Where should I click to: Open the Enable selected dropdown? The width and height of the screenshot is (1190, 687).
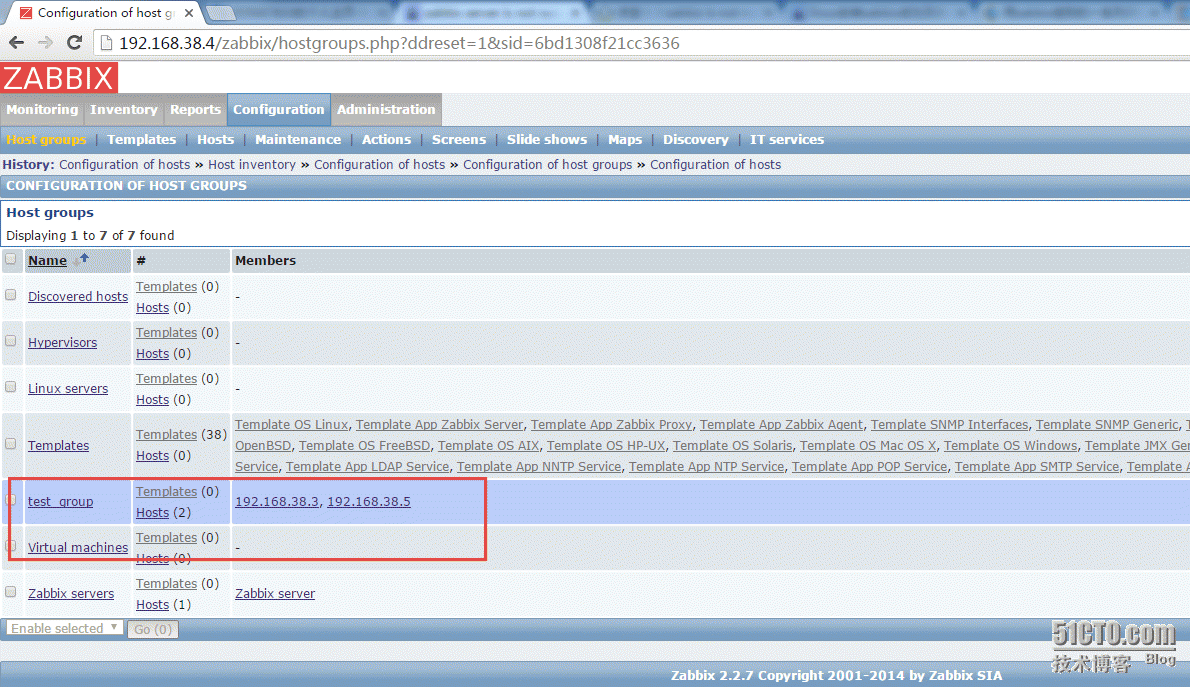point(65,628)
